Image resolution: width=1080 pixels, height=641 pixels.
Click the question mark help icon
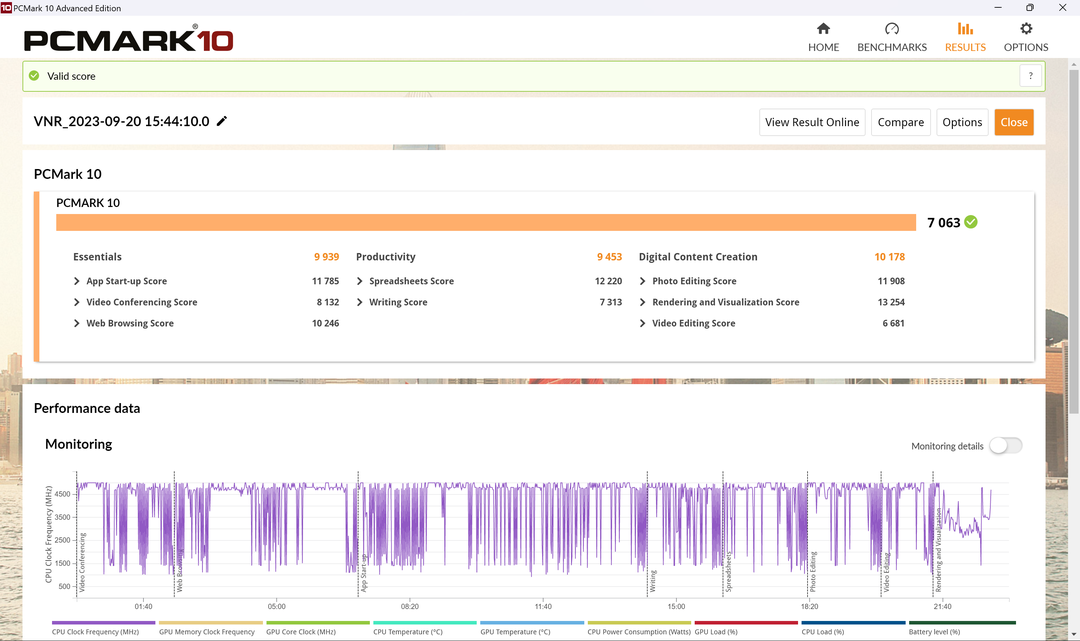tap(1030, 76)
